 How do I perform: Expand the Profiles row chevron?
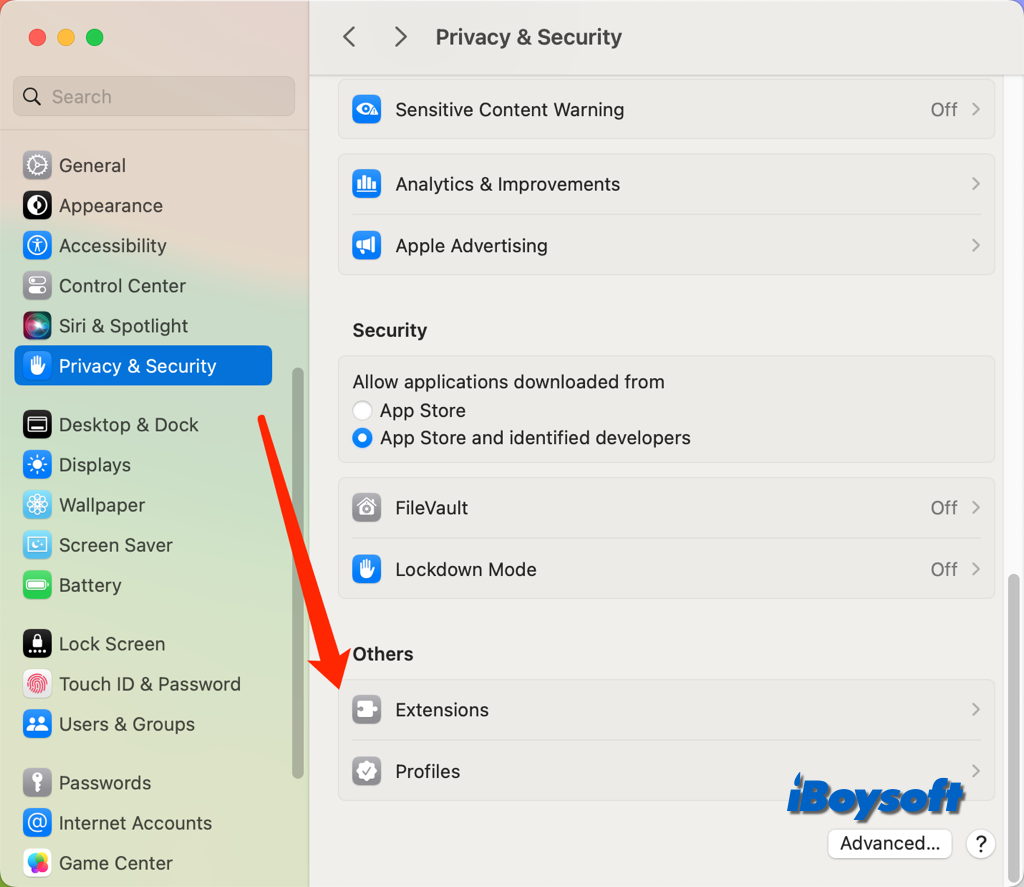[x=974, y=771]
